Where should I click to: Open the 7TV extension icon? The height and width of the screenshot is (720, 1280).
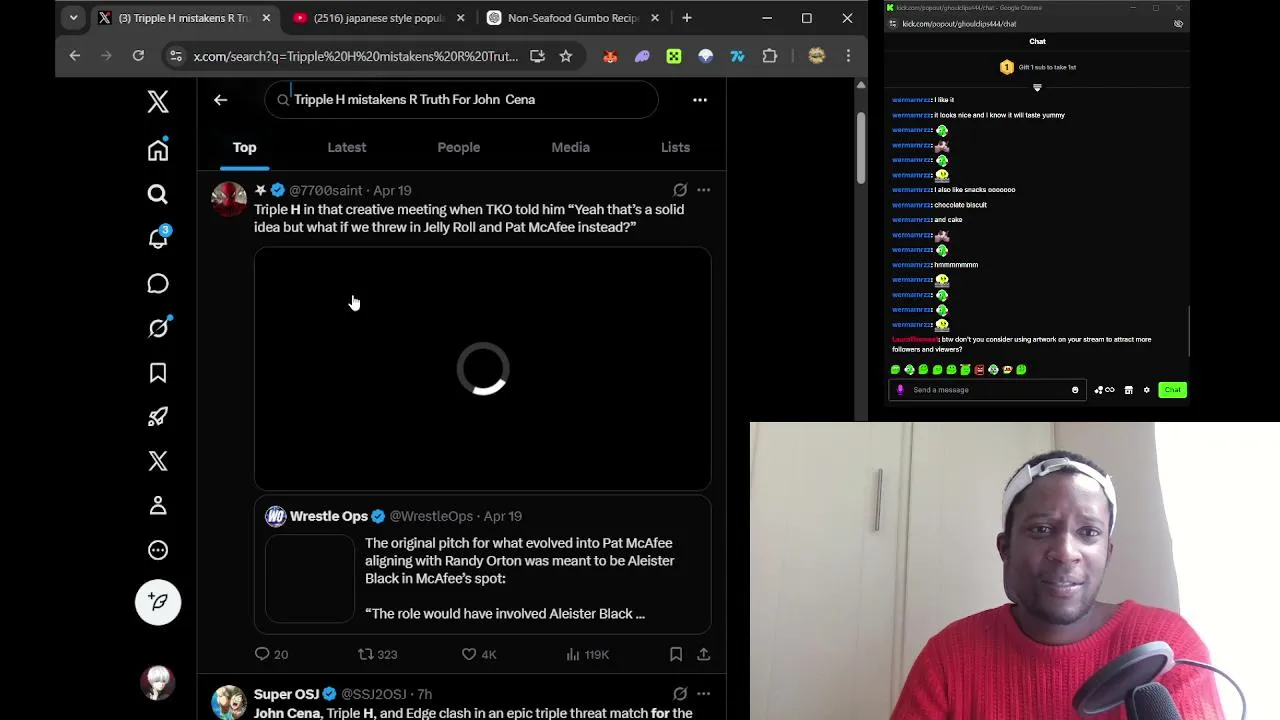(x=738, y=56)
